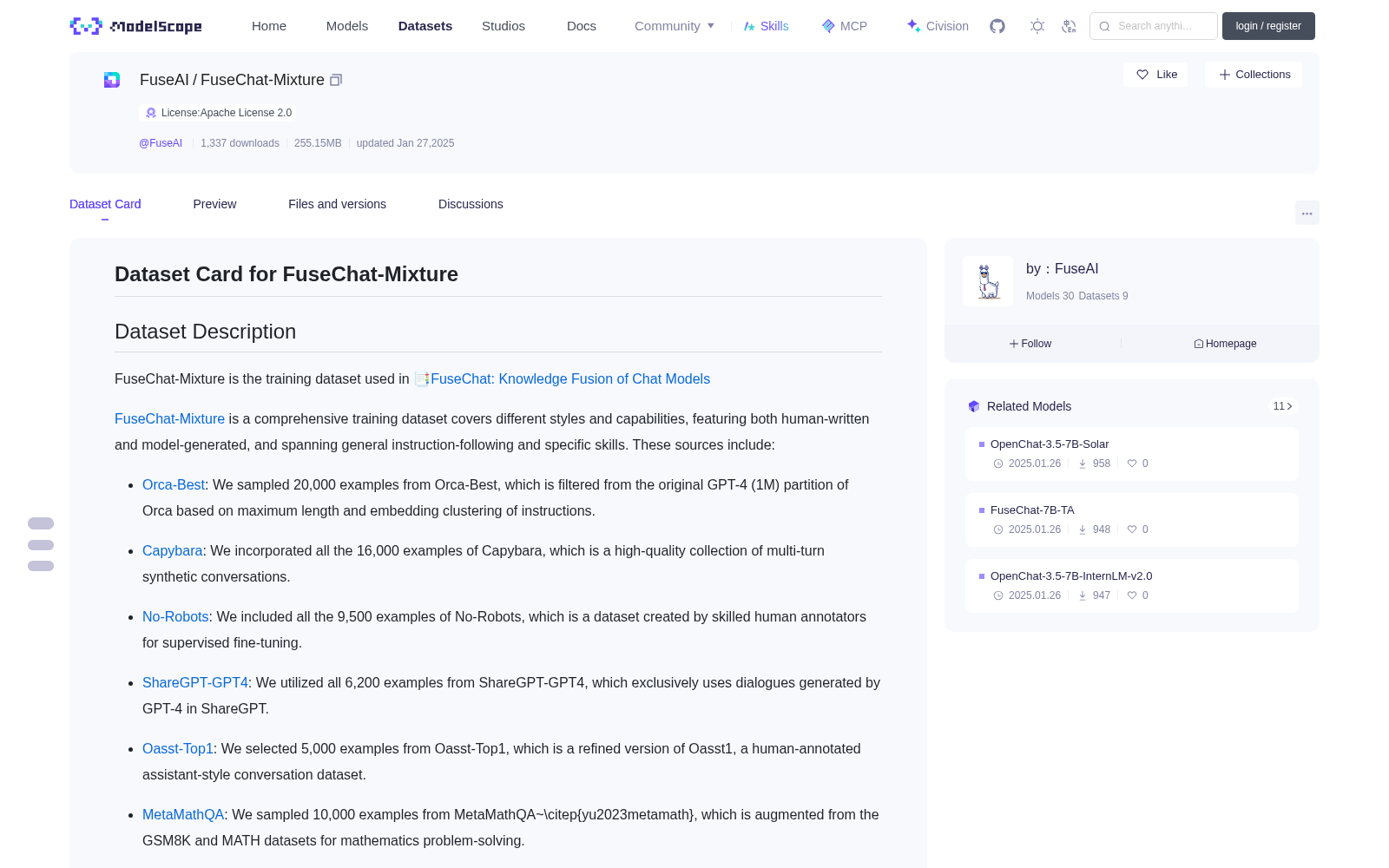Switch to the Files and versions tab
Screen dimensions: 1389x868
(x=337, y=204)
